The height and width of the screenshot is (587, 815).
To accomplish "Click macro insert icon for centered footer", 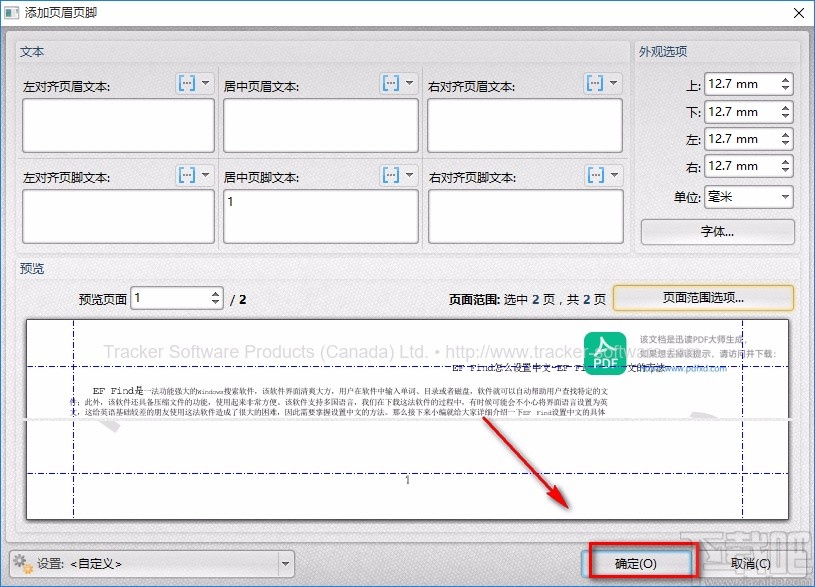I will coord(391,175).
